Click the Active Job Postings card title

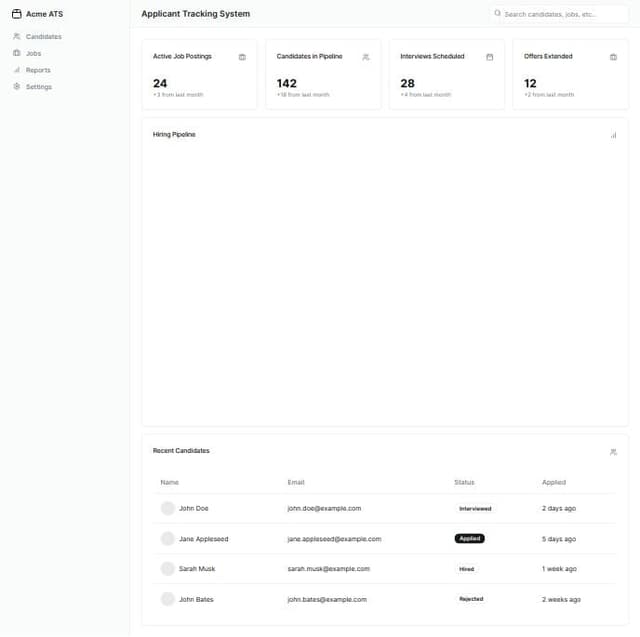182,56
